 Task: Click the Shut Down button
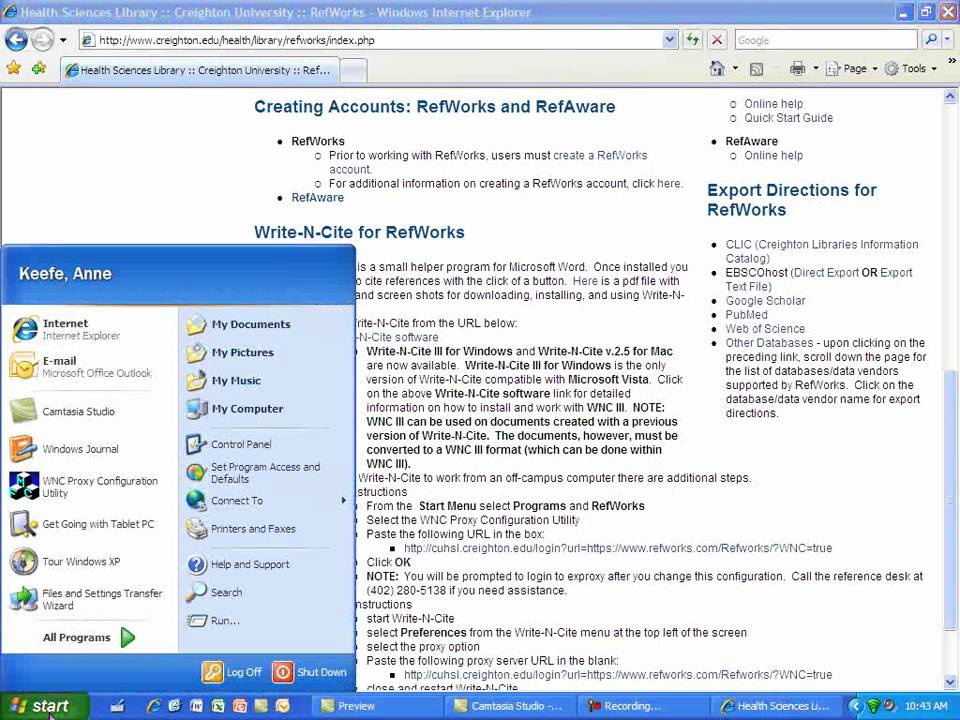[310, 672]
